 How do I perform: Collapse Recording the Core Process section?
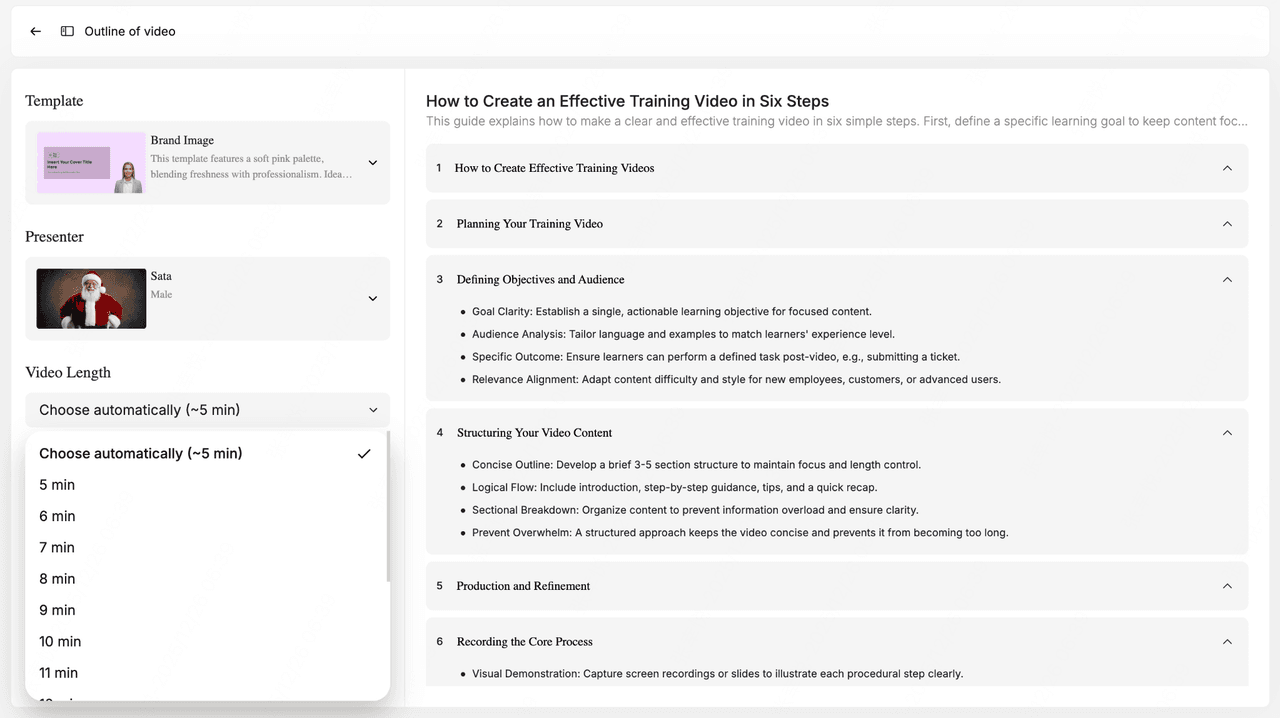pyautogui.click(x=1227, y=642)
